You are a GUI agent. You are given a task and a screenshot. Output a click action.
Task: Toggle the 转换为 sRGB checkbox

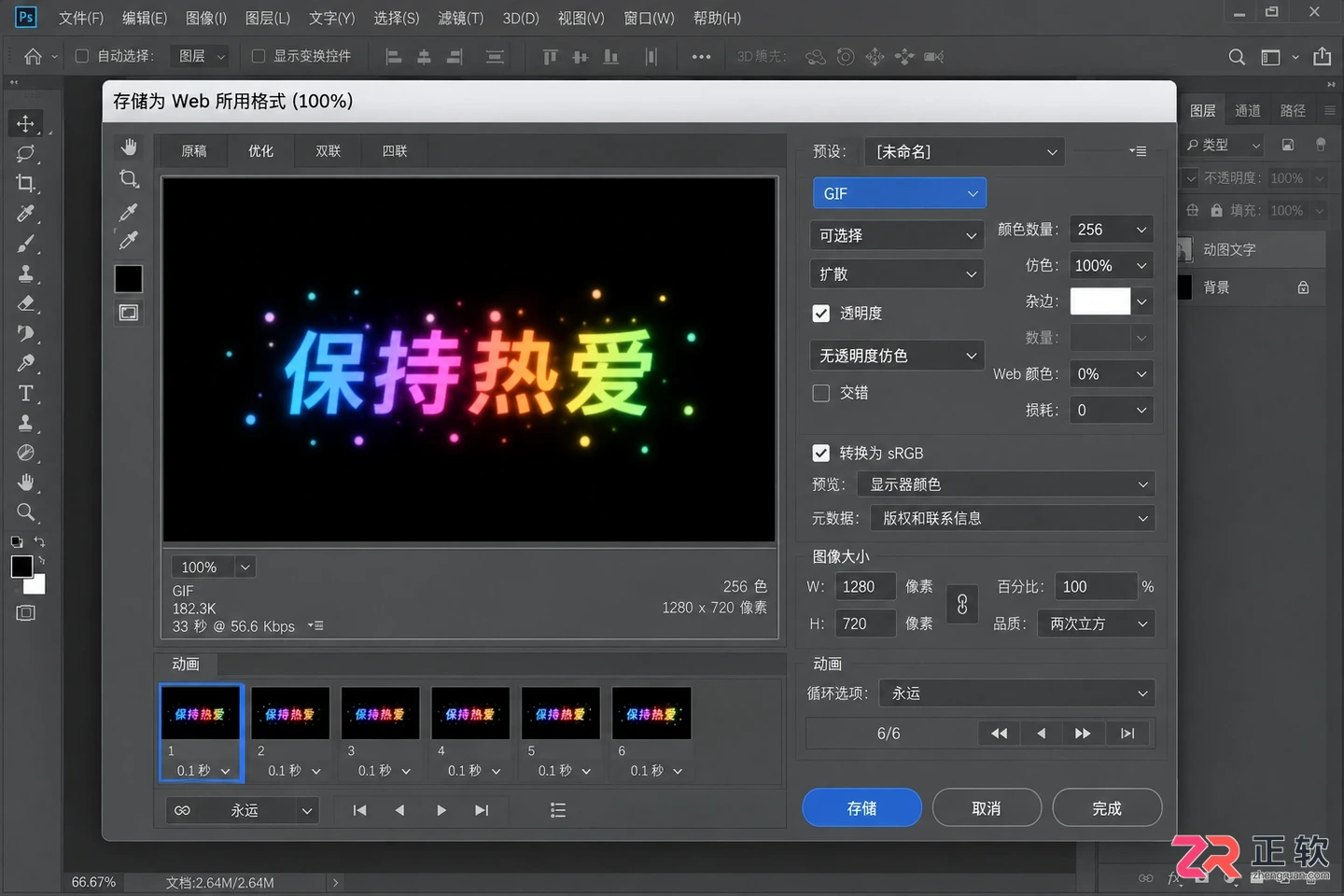click(821, 454)
